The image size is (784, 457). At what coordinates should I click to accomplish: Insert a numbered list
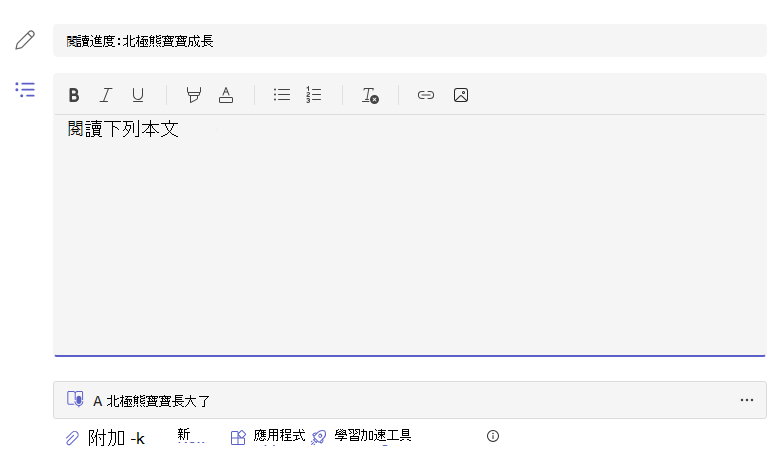pos(314,94)
